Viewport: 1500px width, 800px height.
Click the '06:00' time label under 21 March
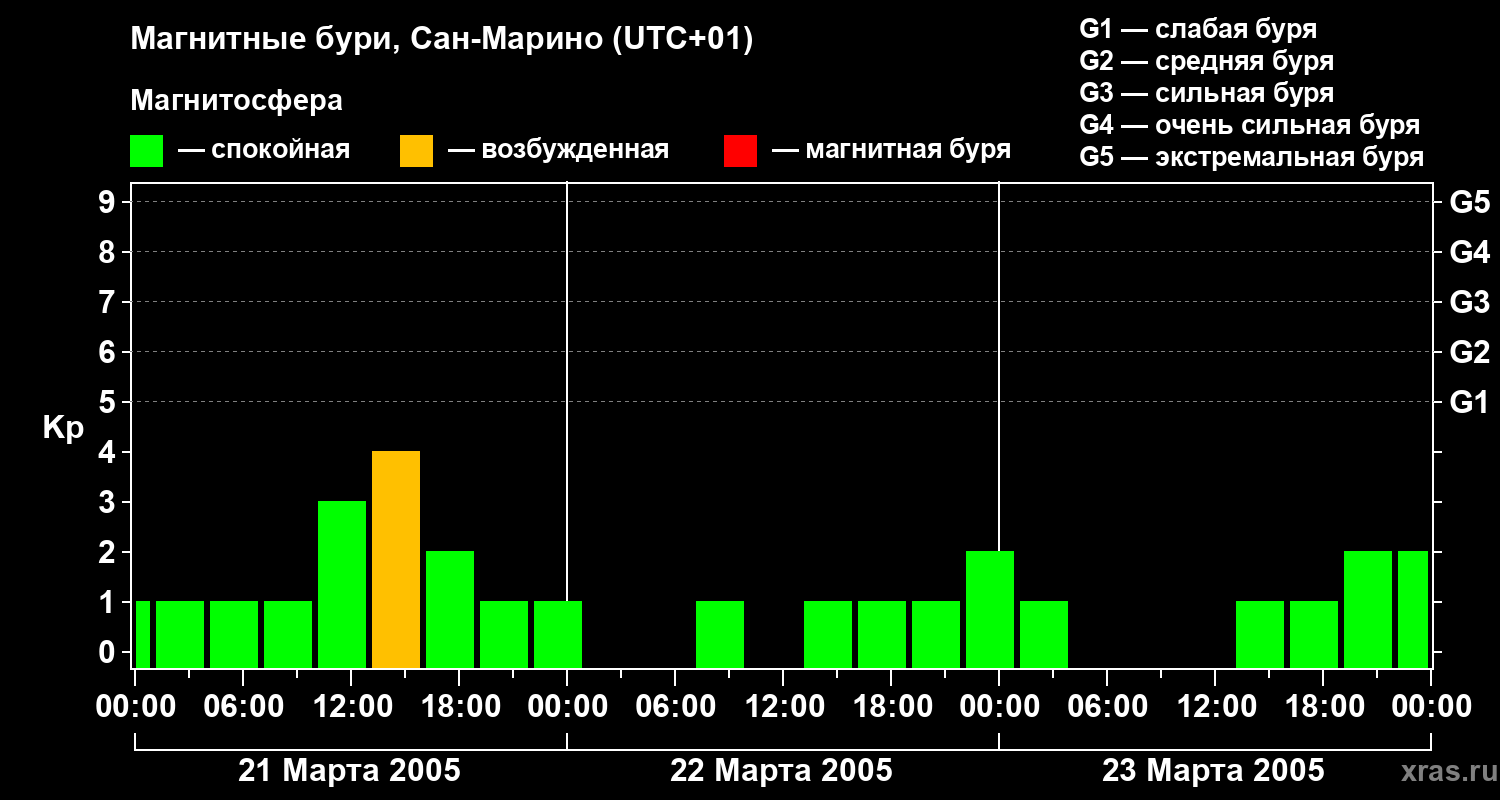[x=243, y=706]
